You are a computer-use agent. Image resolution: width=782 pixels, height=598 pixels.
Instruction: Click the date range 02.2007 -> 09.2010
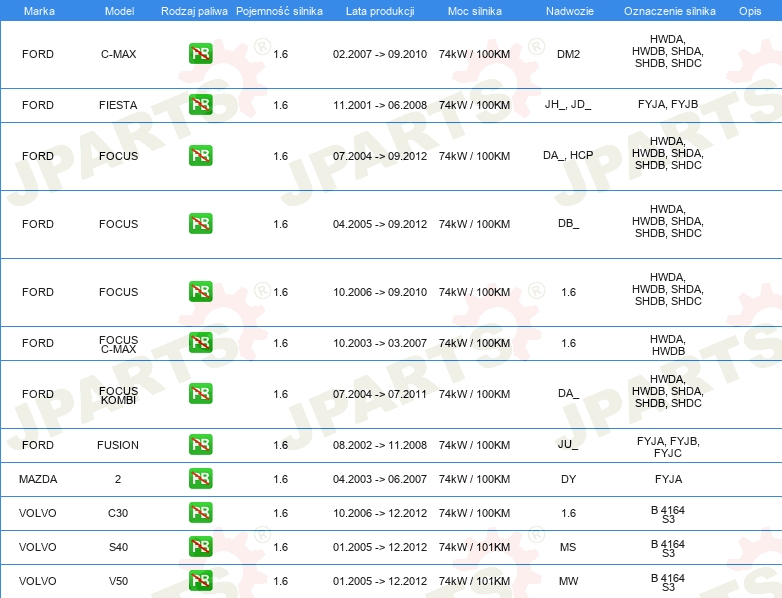pyautogui.click(x=380, y=54)
